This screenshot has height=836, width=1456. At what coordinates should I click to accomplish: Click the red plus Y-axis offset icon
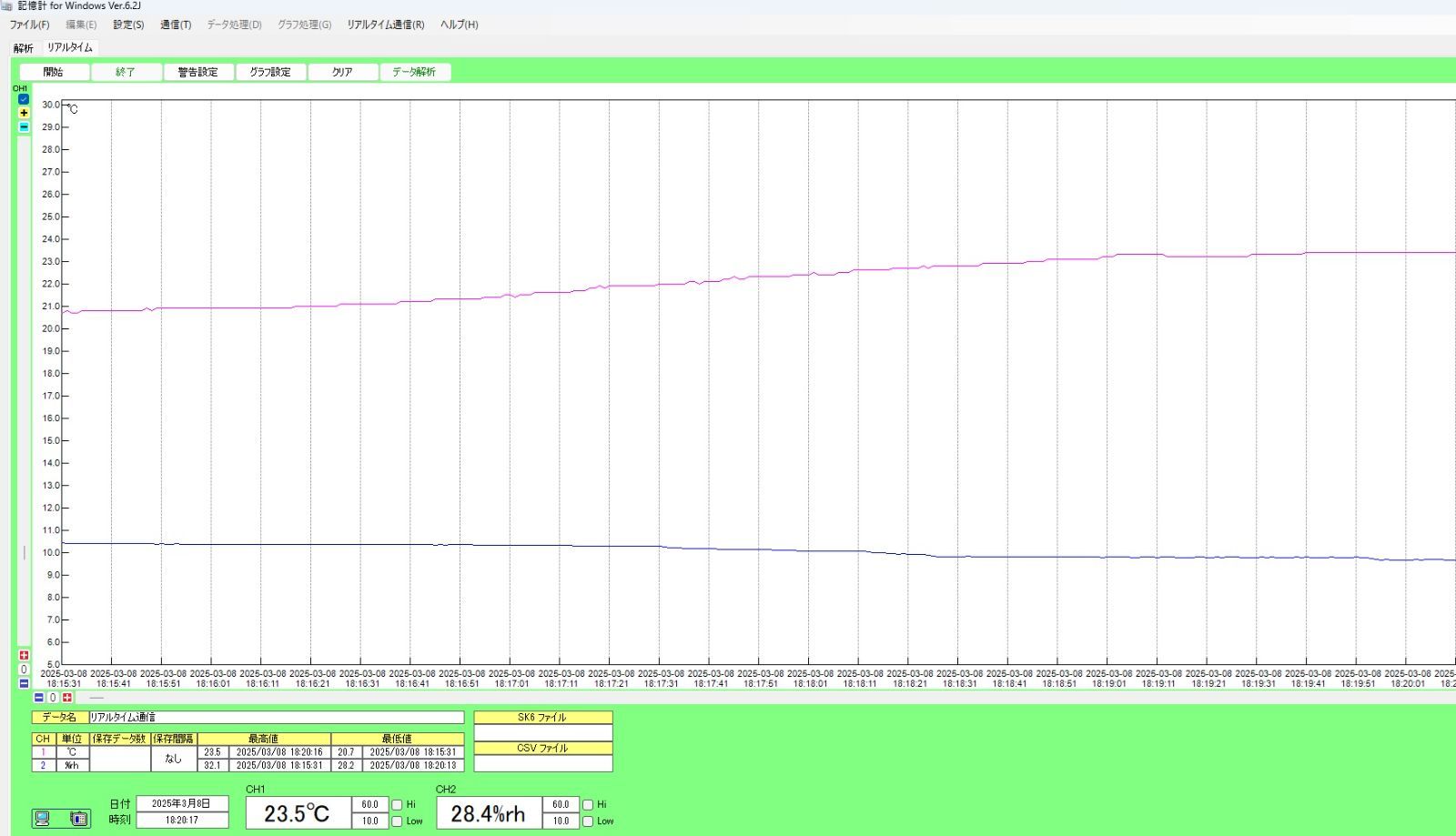24,655
